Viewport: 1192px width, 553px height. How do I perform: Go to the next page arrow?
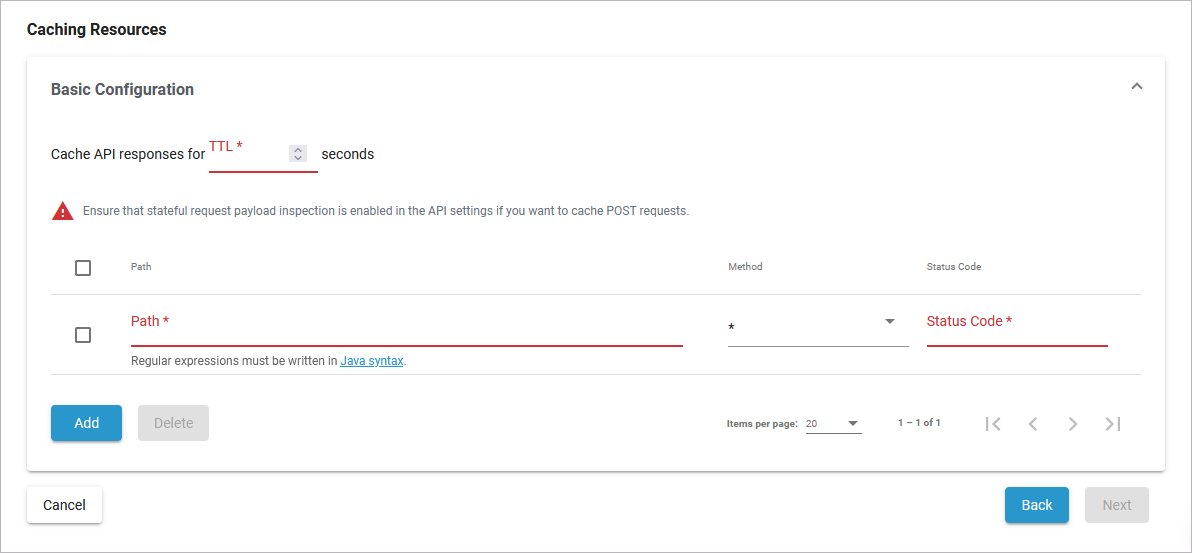1073,424
